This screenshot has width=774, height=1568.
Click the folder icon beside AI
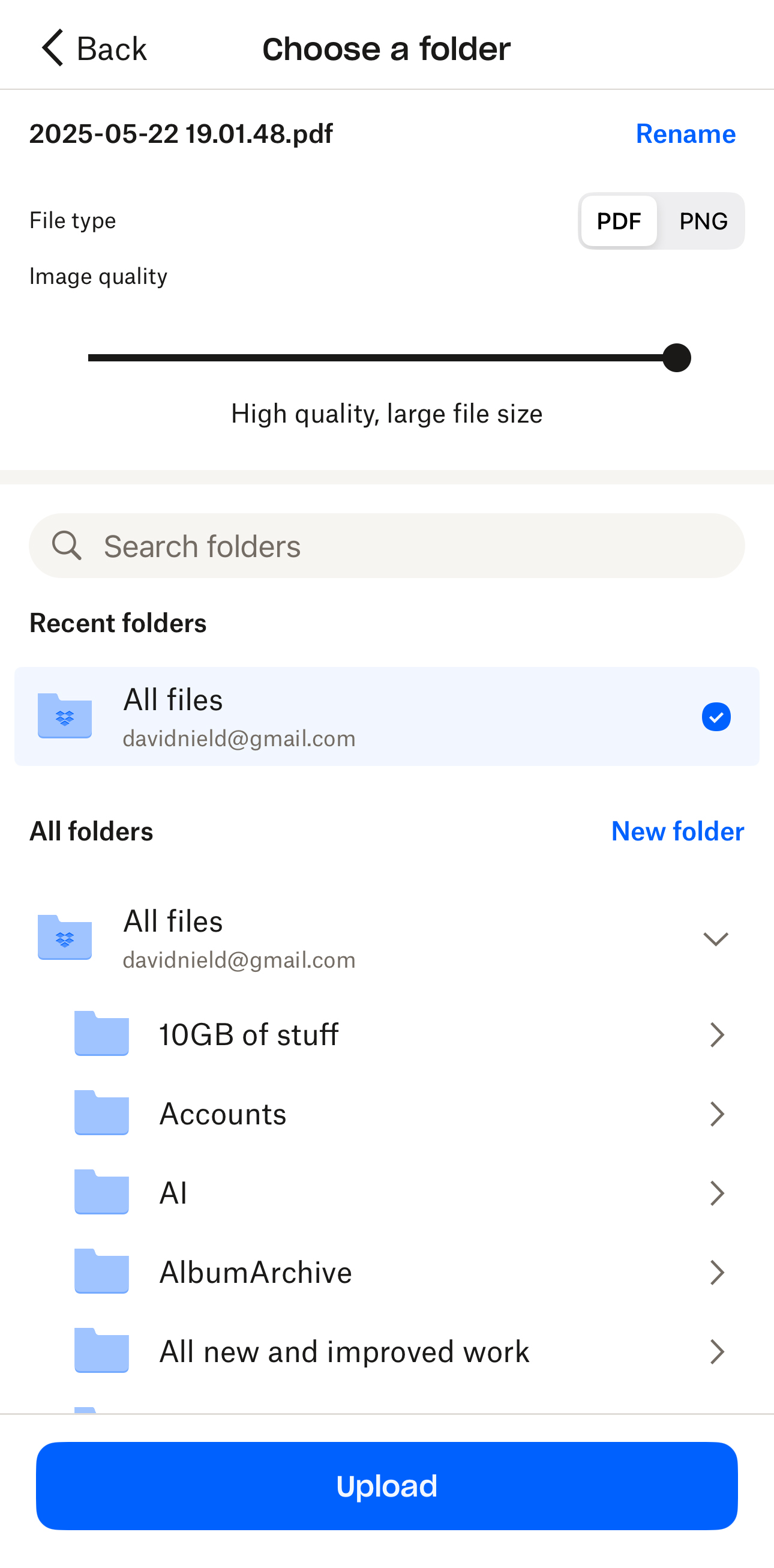click(101, 1192)
